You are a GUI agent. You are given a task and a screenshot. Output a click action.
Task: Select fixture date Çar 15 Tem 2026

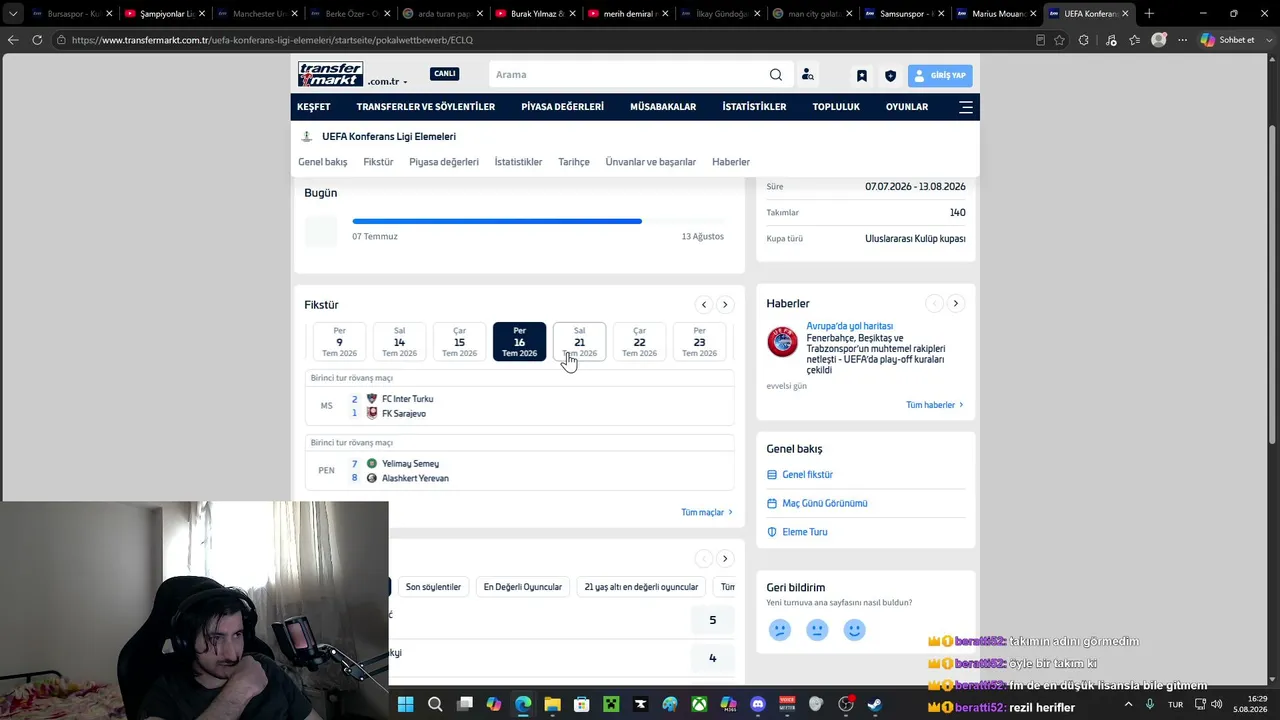tap(460, 342)
